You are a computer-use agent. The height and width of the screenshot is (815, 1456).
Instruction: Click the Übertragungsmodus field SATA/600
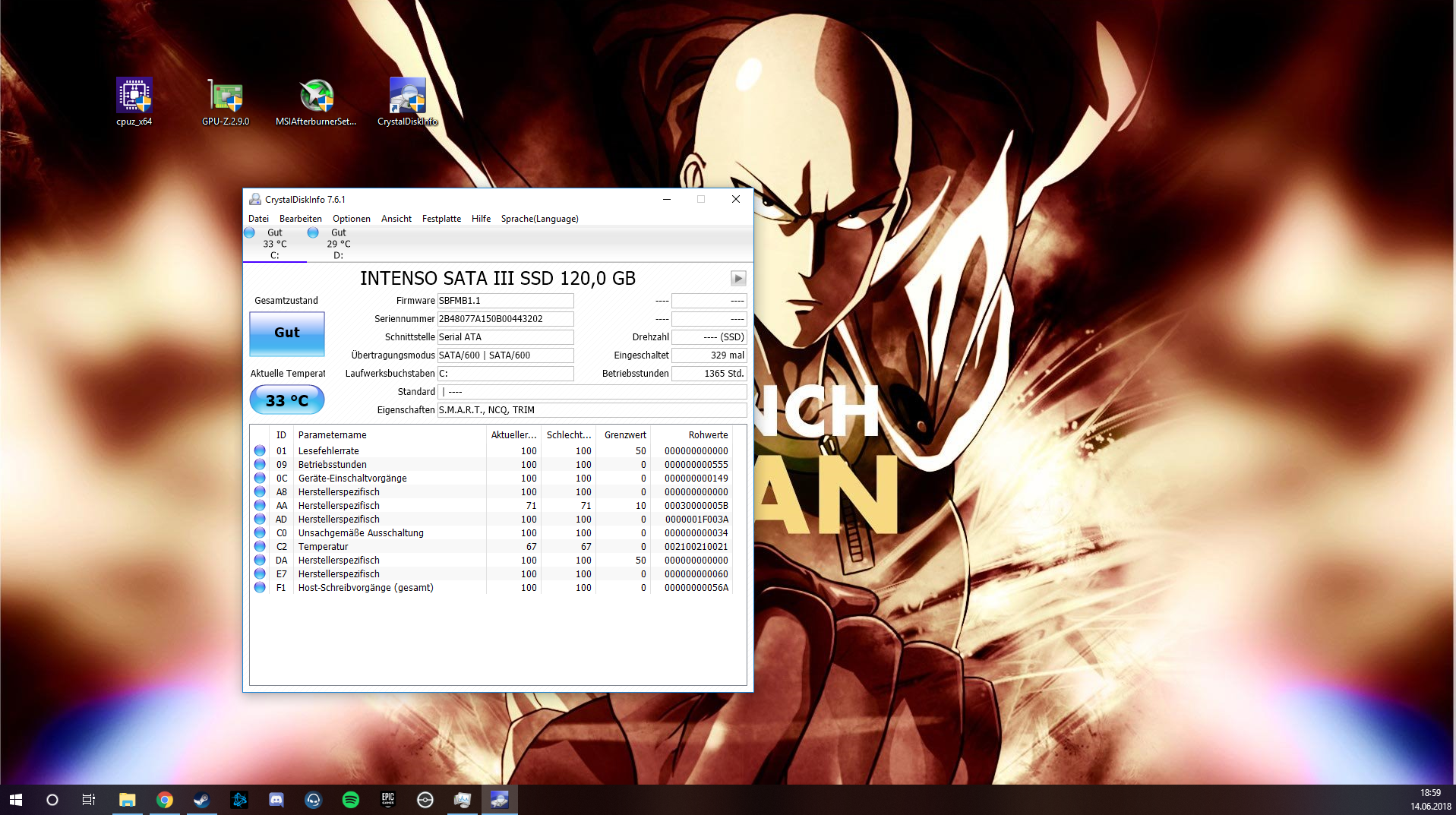(x=505, y=355)
